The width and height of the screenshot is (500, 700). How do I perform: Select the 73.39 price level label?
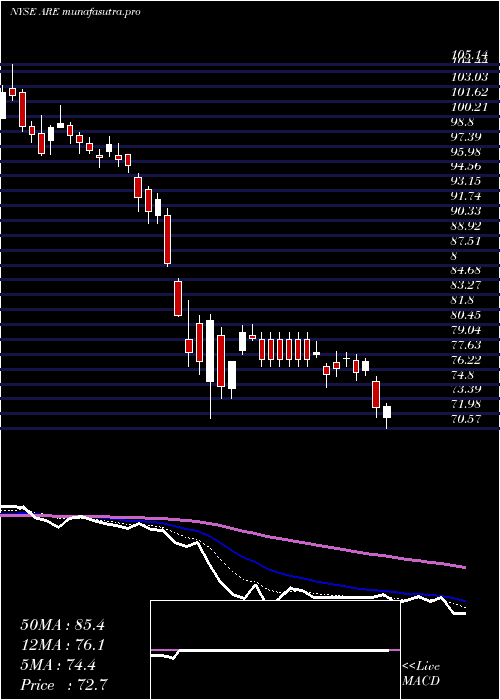pos(466,389)
